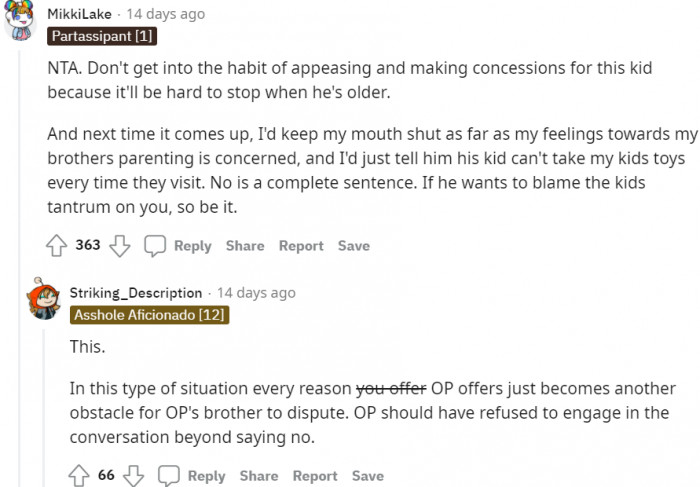The height and width of the screenshot is (487, 700).
Task: Click the comment bubble icon beside 363
Action: coord(155,246)
